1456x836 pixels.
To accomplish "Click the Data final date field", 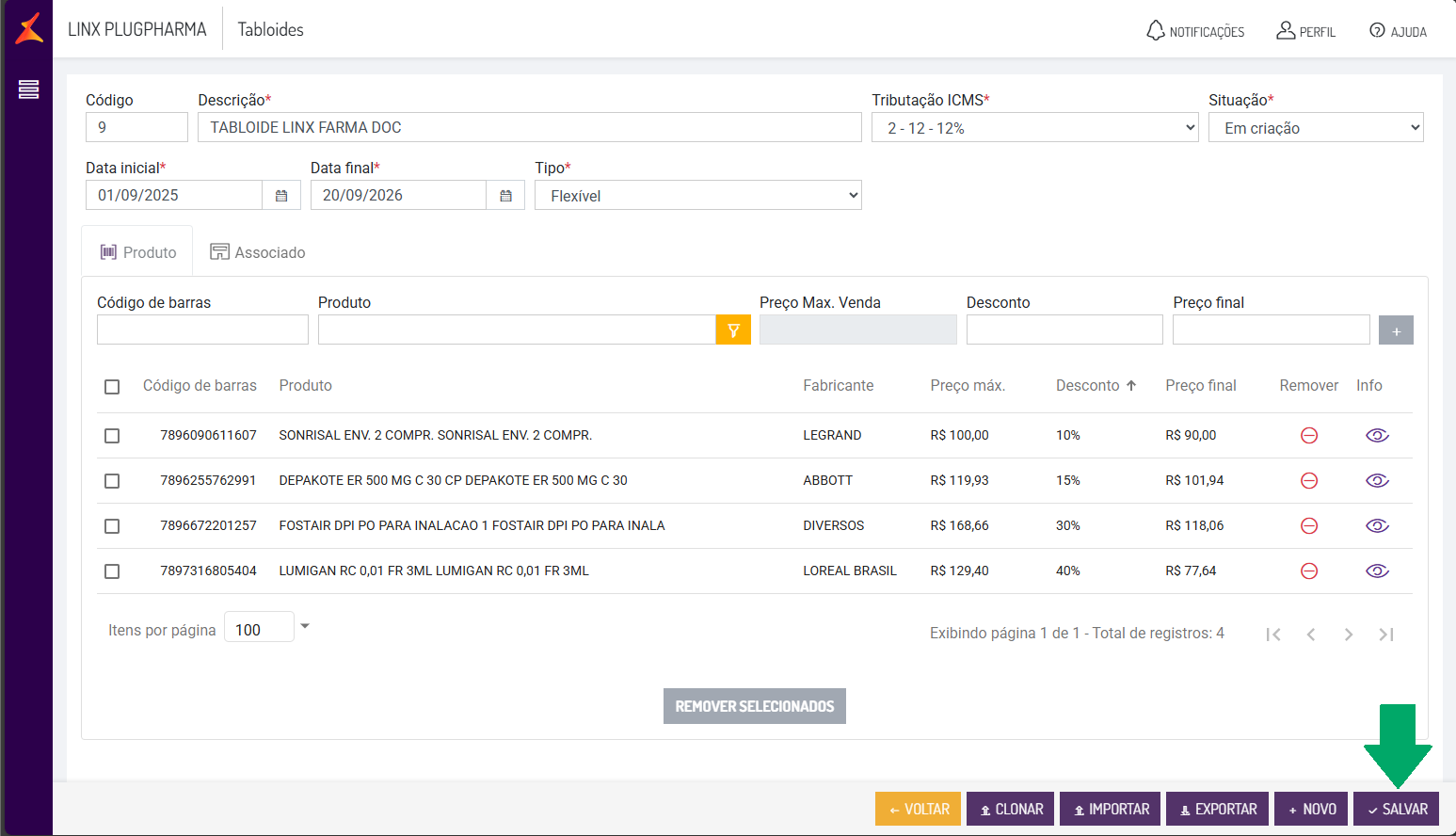I will click(x=398, y=195).
